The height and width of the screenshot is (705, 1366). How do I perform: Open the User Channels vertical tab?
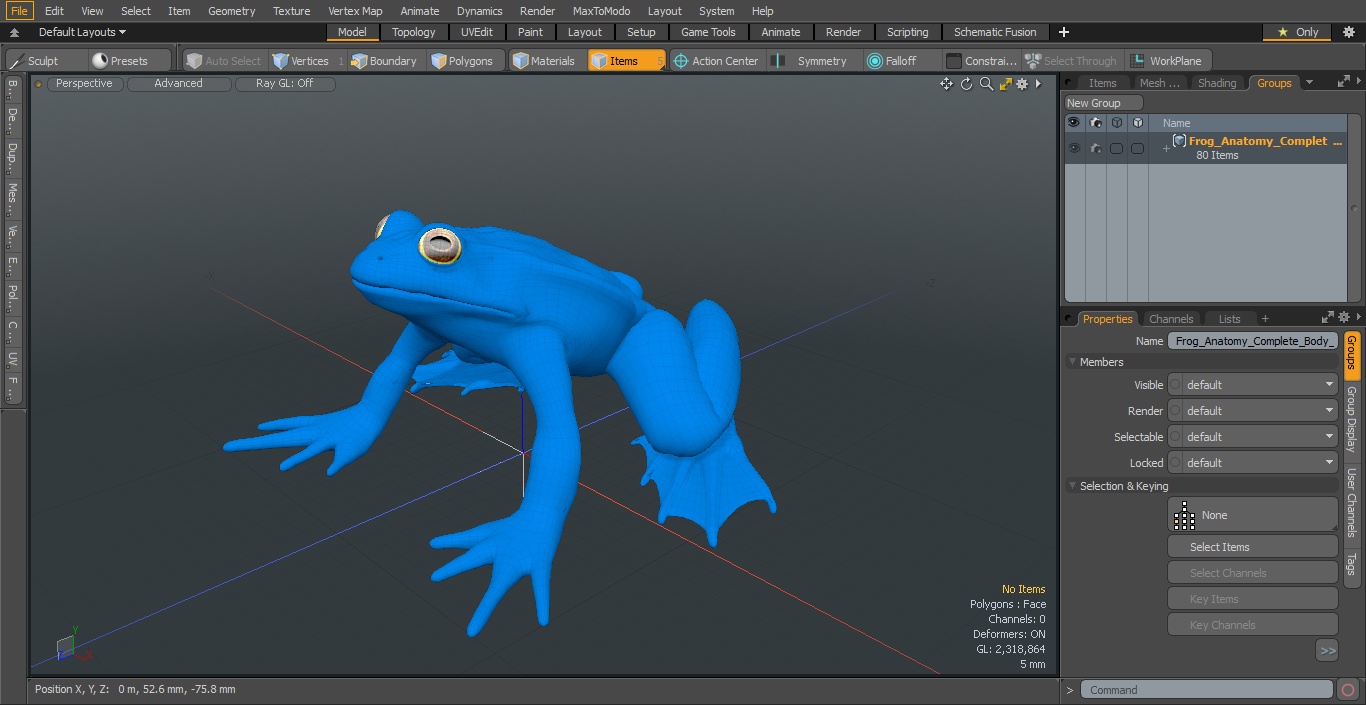click(x=1352, y=503)
